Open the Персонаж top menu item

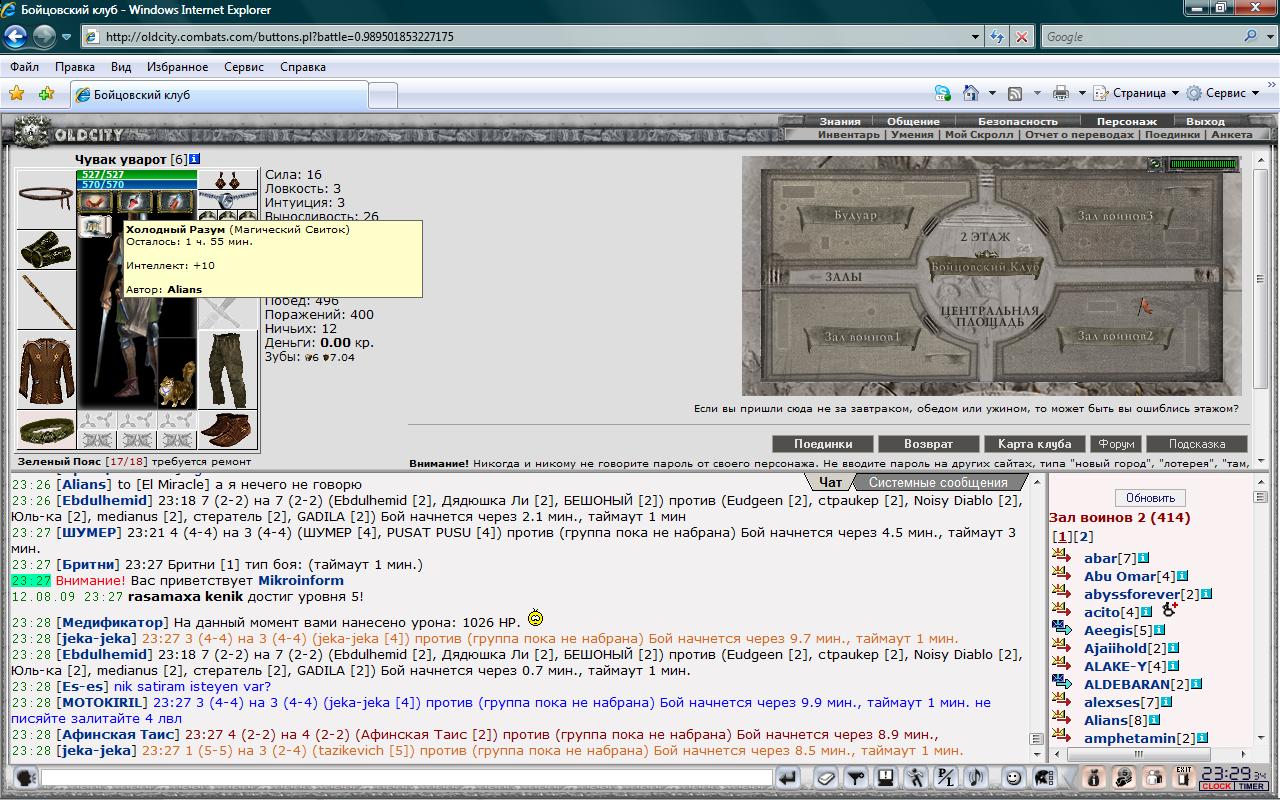pos(1127,121)
